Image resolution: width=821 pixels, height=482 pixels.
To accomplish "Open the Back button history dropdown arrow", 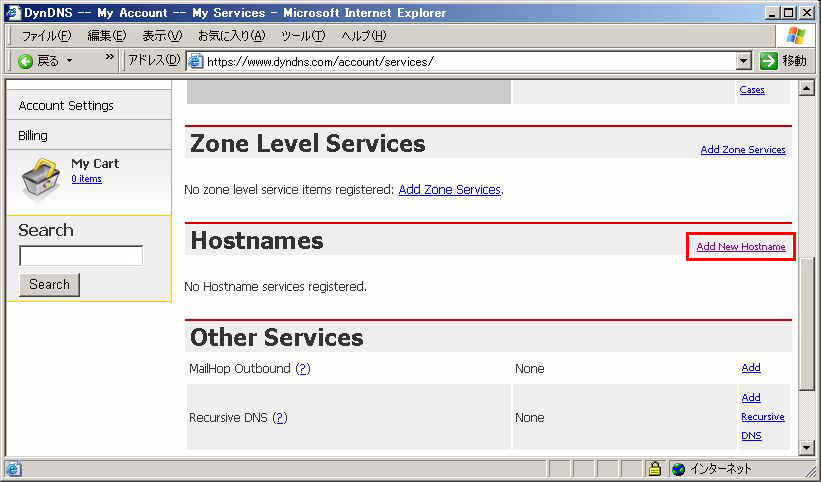I will tap(69, 61).
